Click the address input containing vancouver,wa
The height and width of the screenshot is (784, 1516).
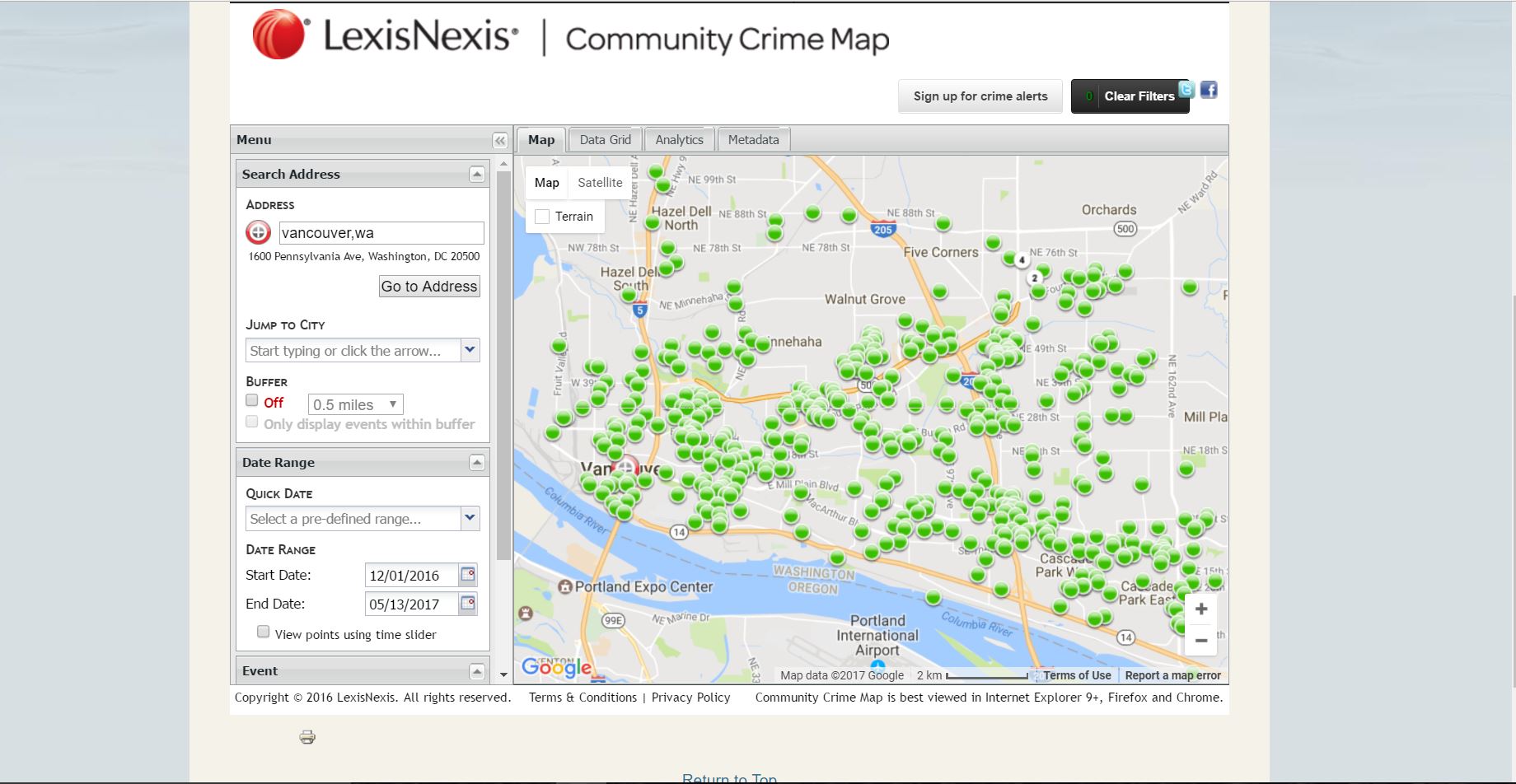tap(381, 232)
